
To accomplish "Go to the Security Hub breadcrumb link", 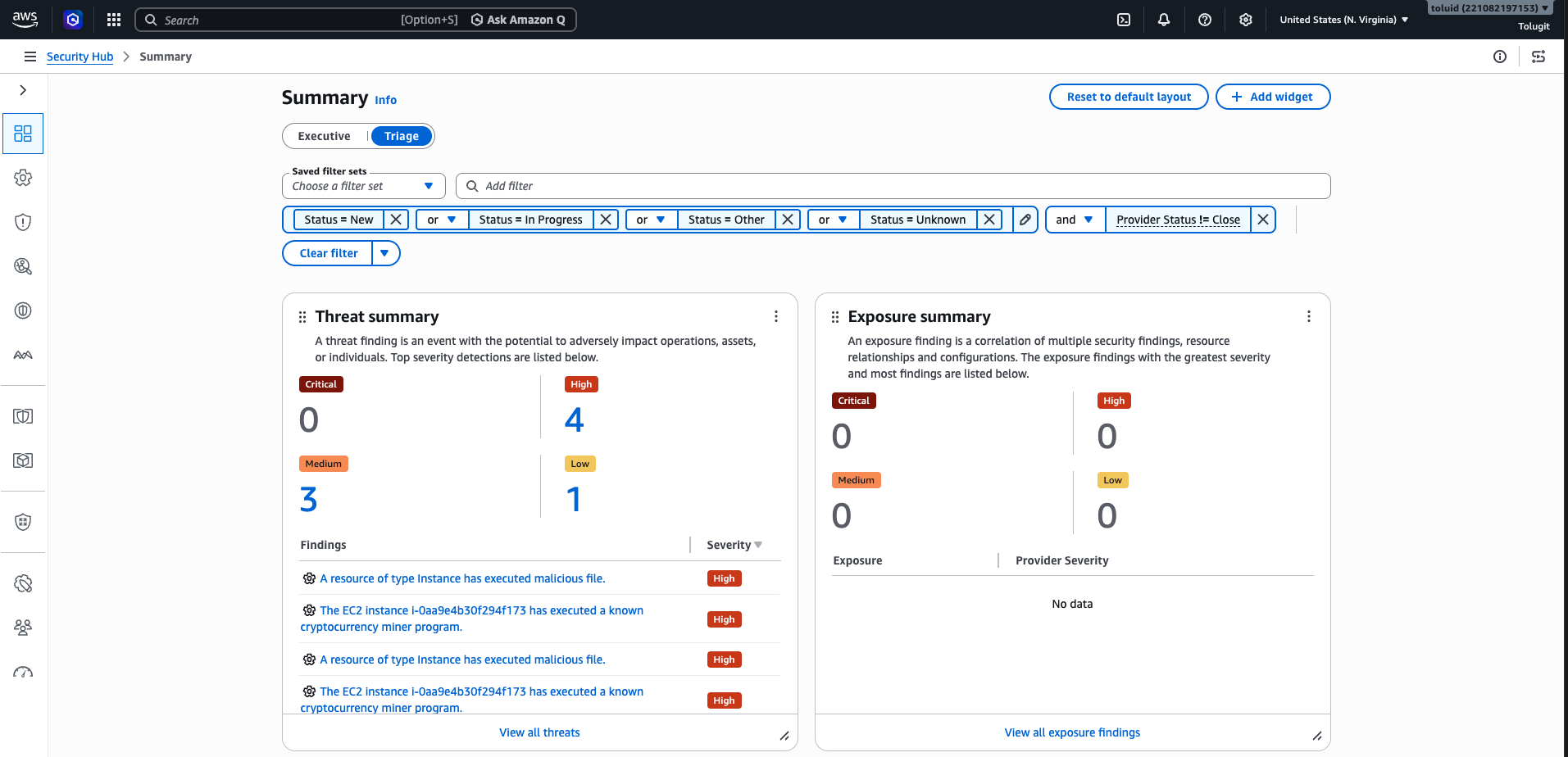I will point(80,57).
